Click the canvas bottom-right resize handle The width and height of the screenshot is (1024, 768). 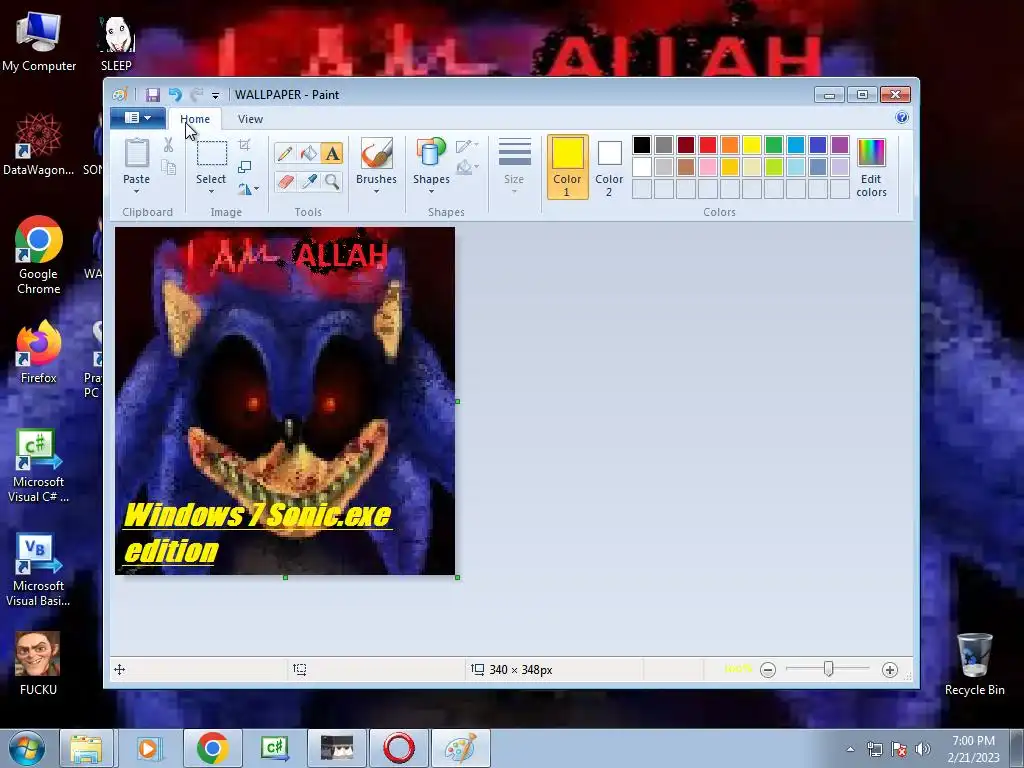point(457,577)
